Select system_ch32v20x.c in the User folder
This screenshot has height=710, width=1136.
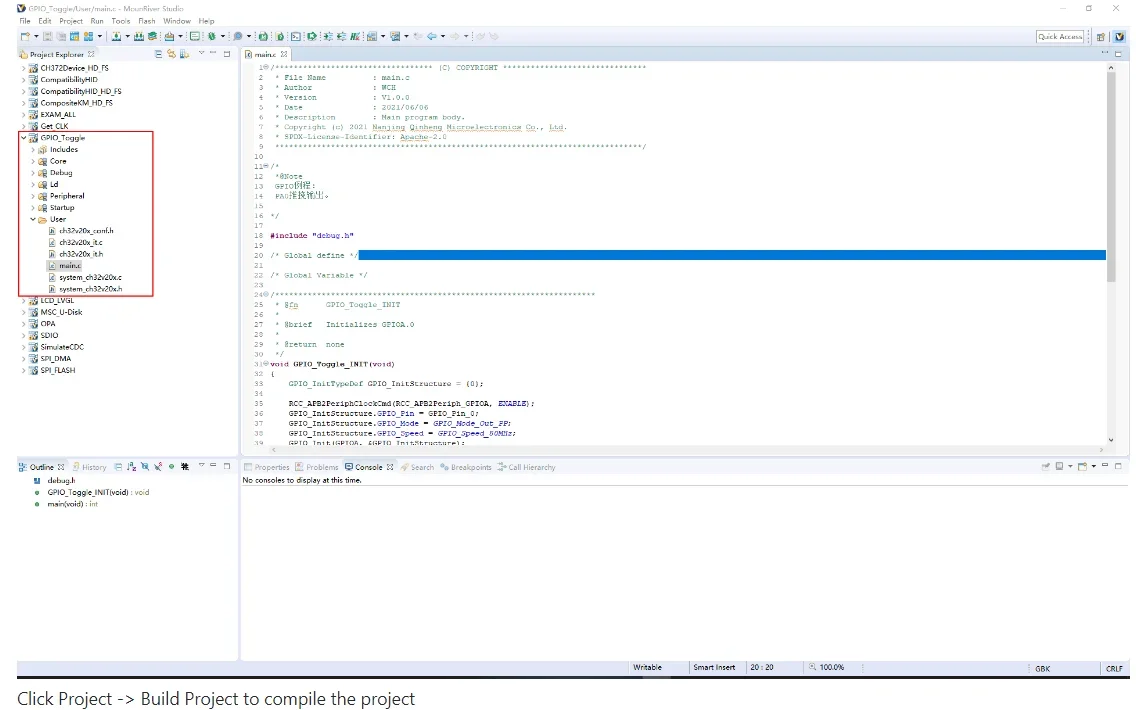[x=90, y=277]
